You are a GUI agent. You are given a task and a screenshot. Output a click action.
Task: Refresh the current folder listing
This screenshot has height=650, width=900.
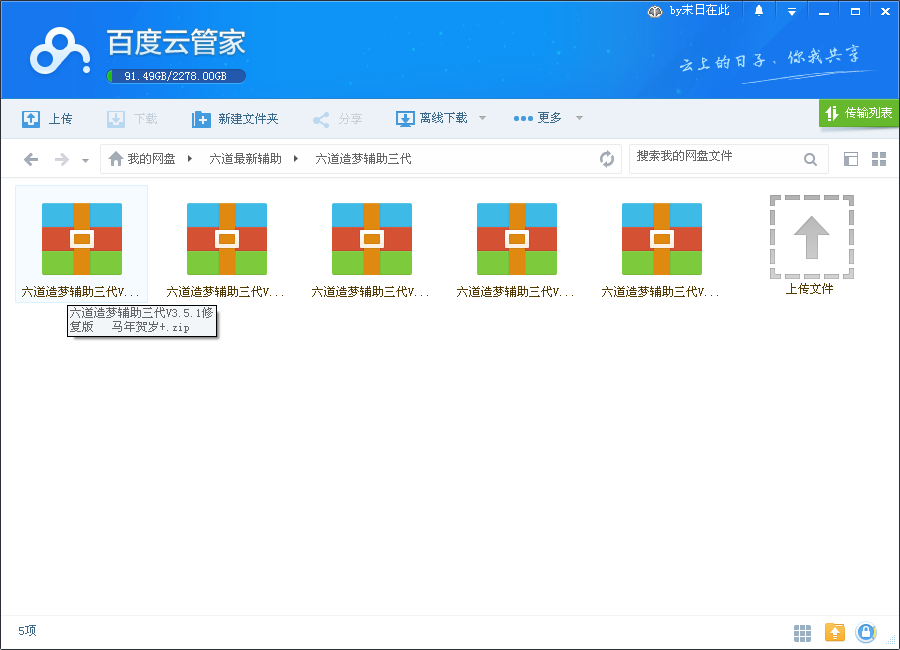tap(607, 158)
